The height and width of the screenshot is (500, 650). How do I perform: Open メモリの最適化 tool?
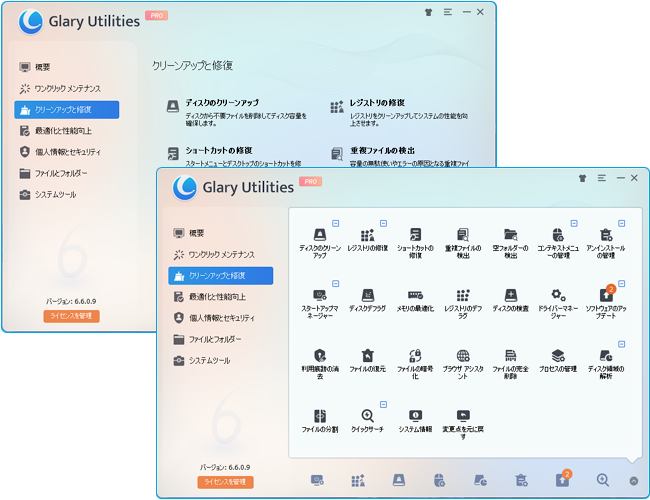[415, 300]
